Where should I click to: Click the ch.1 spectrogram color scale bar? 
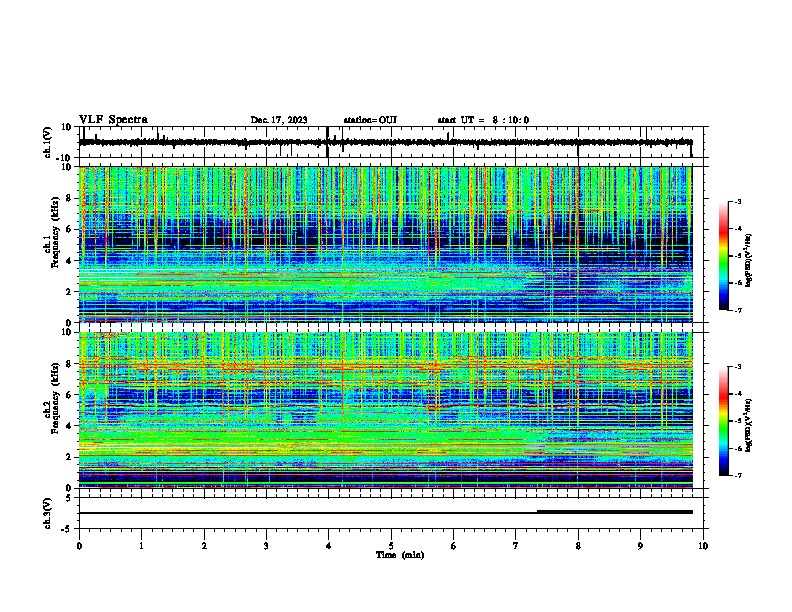coord(723,256)
